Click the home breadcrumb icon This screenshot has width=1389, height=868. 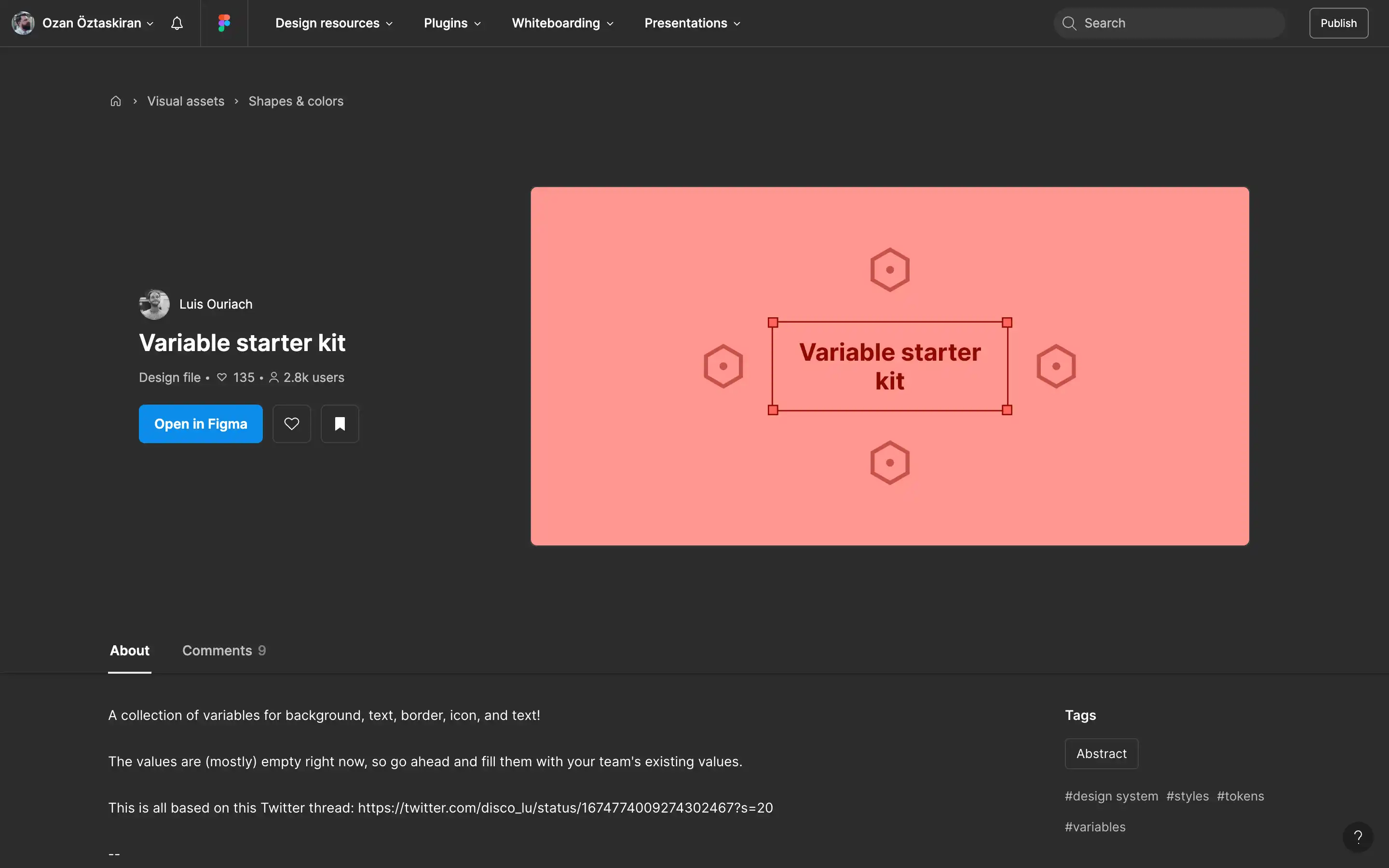(x=115, y=101)
